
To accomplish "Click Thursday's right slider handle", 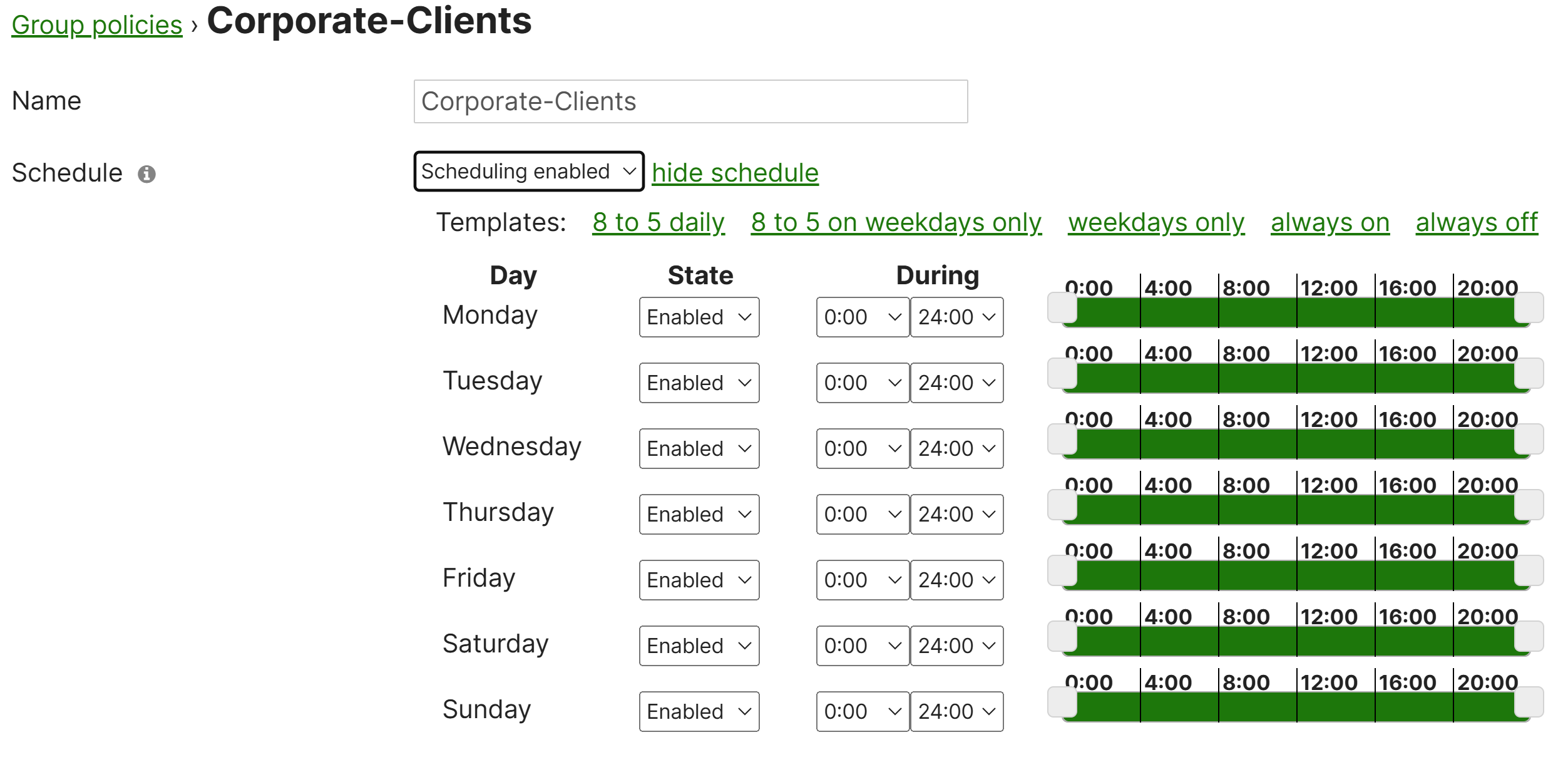I will click(1529, 505).
